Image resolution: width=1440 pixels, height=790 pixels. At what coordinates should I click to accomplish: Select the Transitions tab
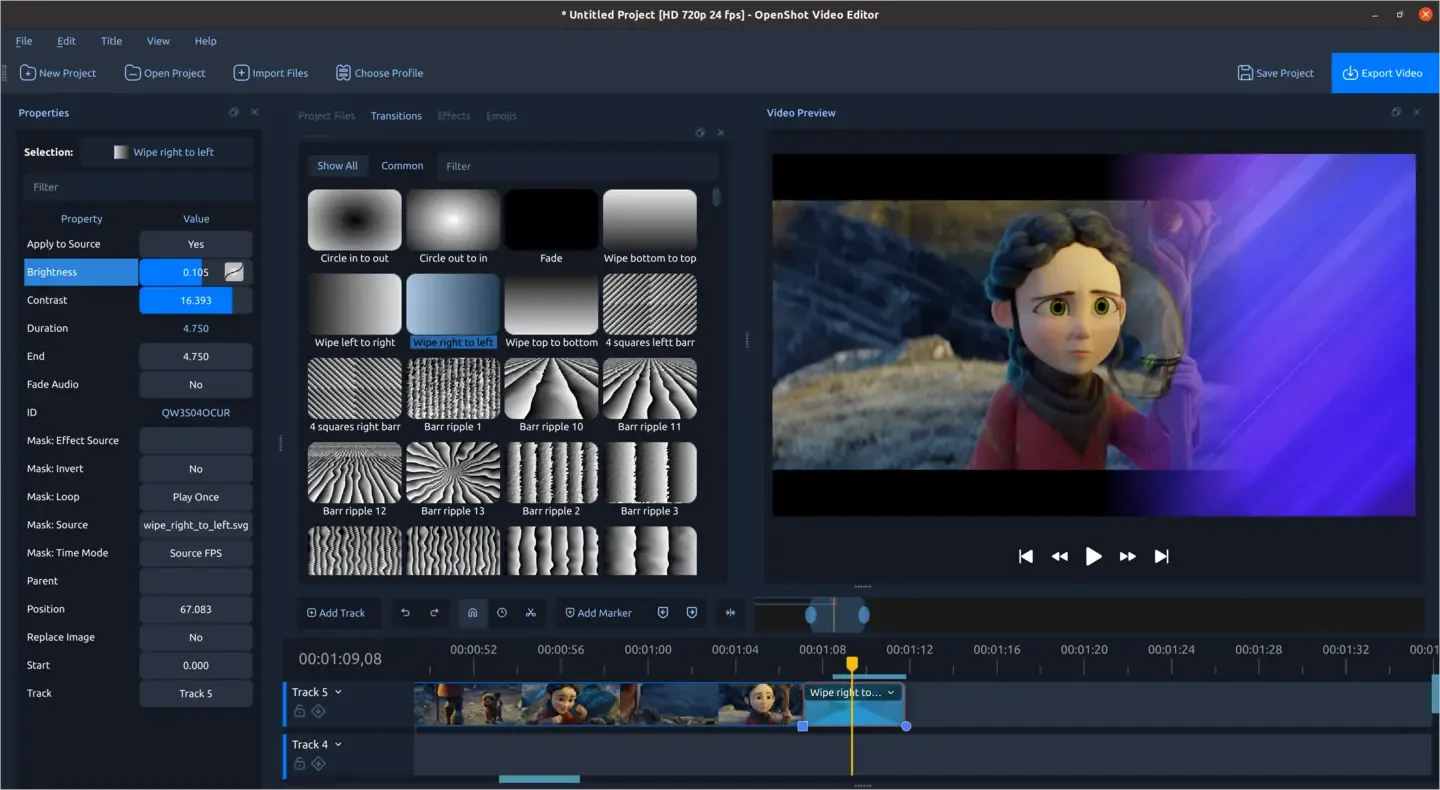396,116
